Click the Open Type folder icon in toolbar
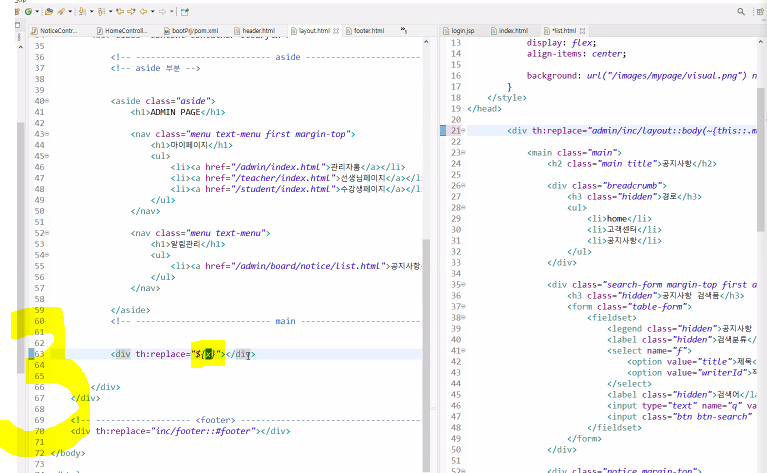767x473 pixels. tap(49, 11)
